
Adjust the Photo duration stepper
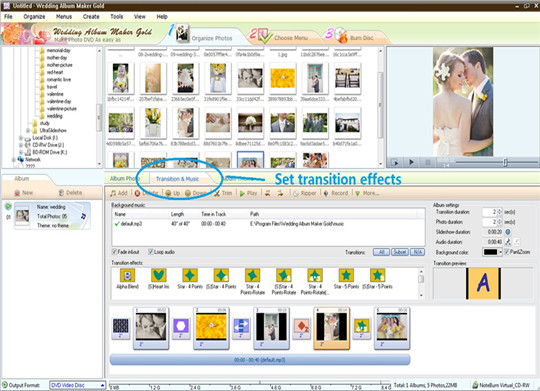click(499, 222)
